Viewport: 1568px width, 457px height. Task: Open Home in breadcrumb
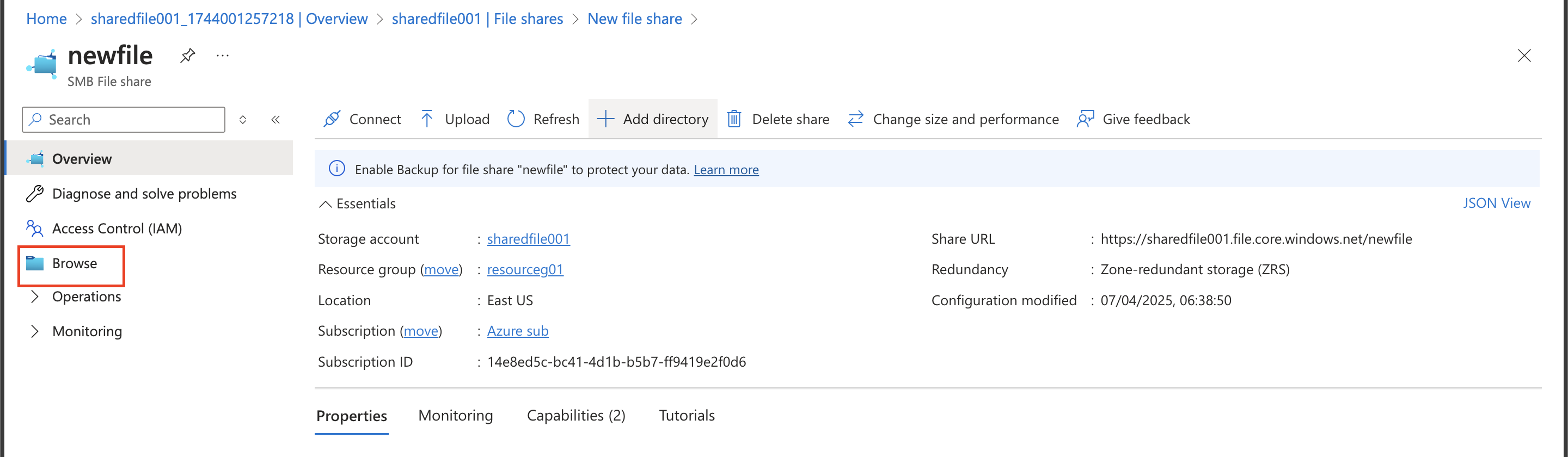click(x=46, y=19)
